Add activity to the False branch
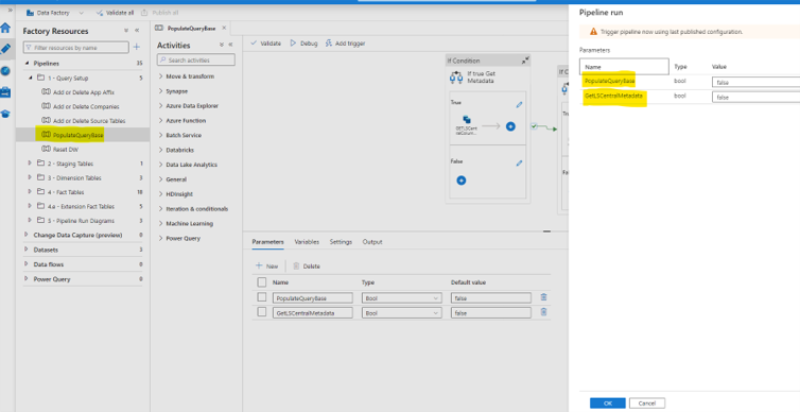This screenshot has width=800, height=412. 461,180
